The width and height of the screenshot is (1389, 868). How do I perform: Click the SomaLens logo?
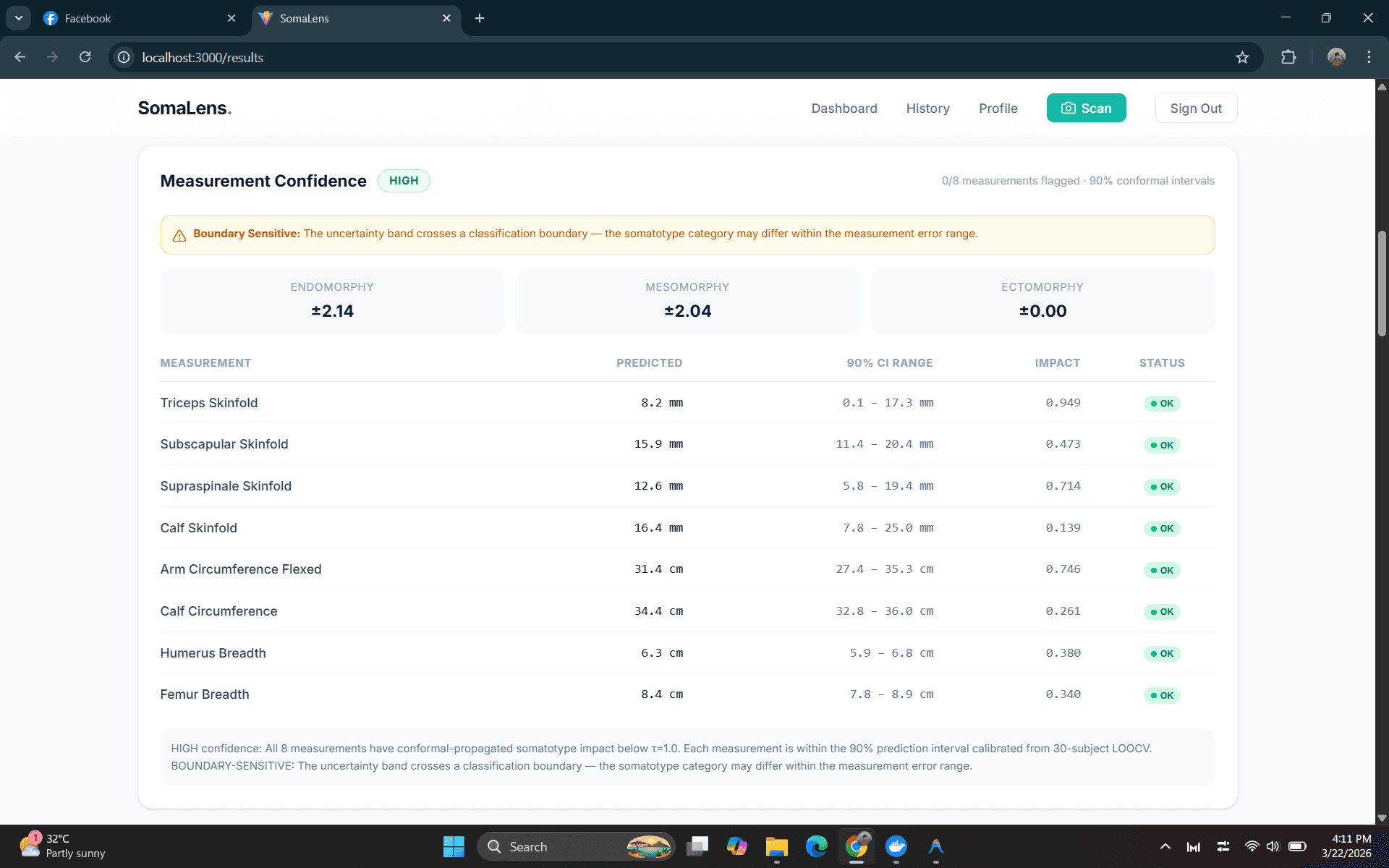tap(184, 108)
